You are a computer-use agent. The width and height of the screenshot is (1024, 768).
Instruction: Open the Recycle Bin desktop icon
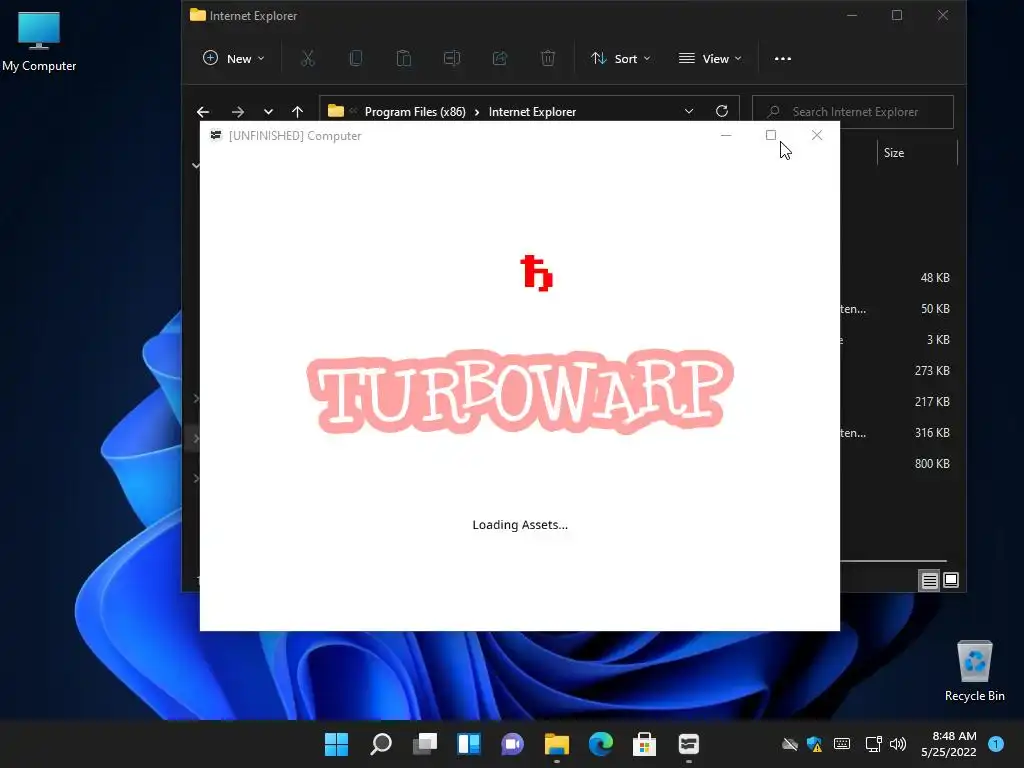click(974, 671)
